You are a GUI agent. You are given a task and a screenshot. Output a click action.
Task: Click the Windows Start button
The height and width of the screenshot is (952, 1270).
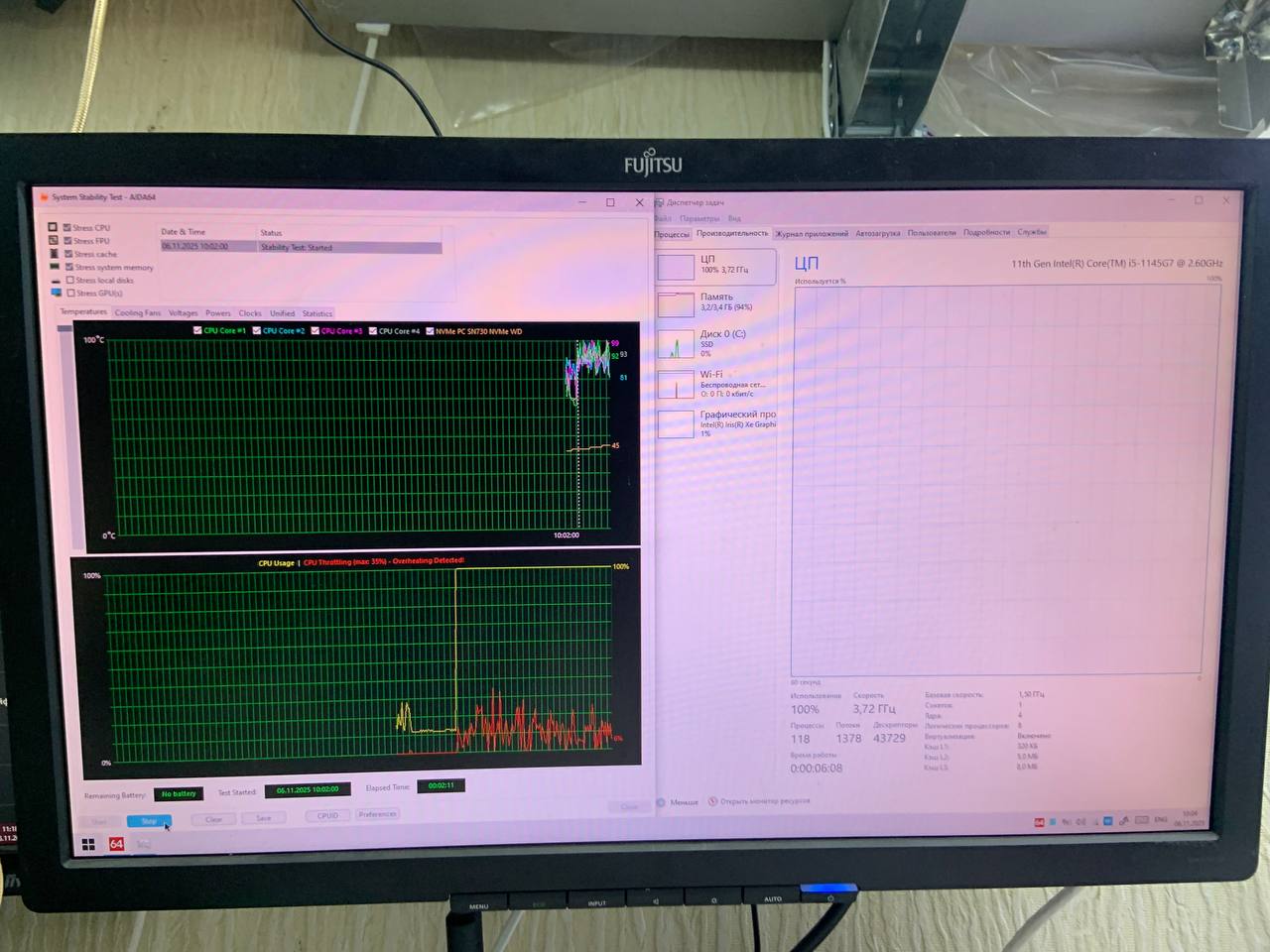point(88,844)
